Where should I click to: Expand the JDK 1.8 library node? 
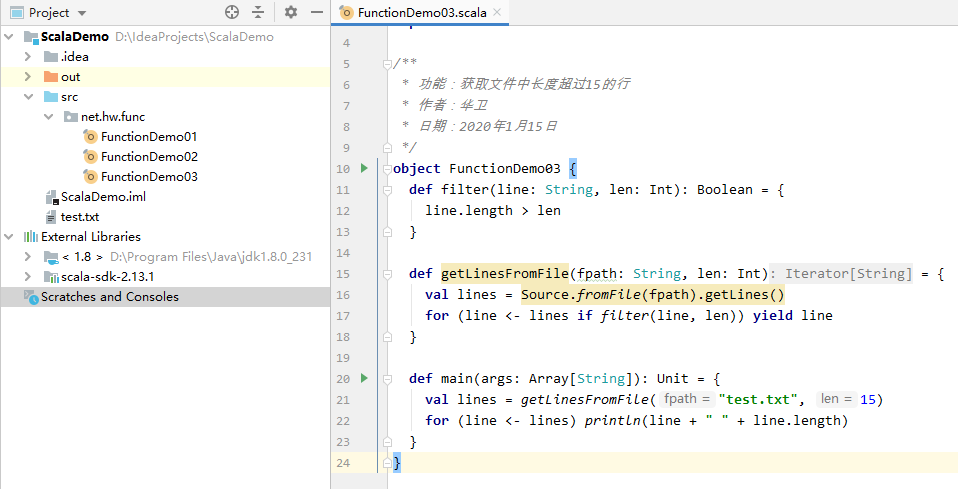27,257
